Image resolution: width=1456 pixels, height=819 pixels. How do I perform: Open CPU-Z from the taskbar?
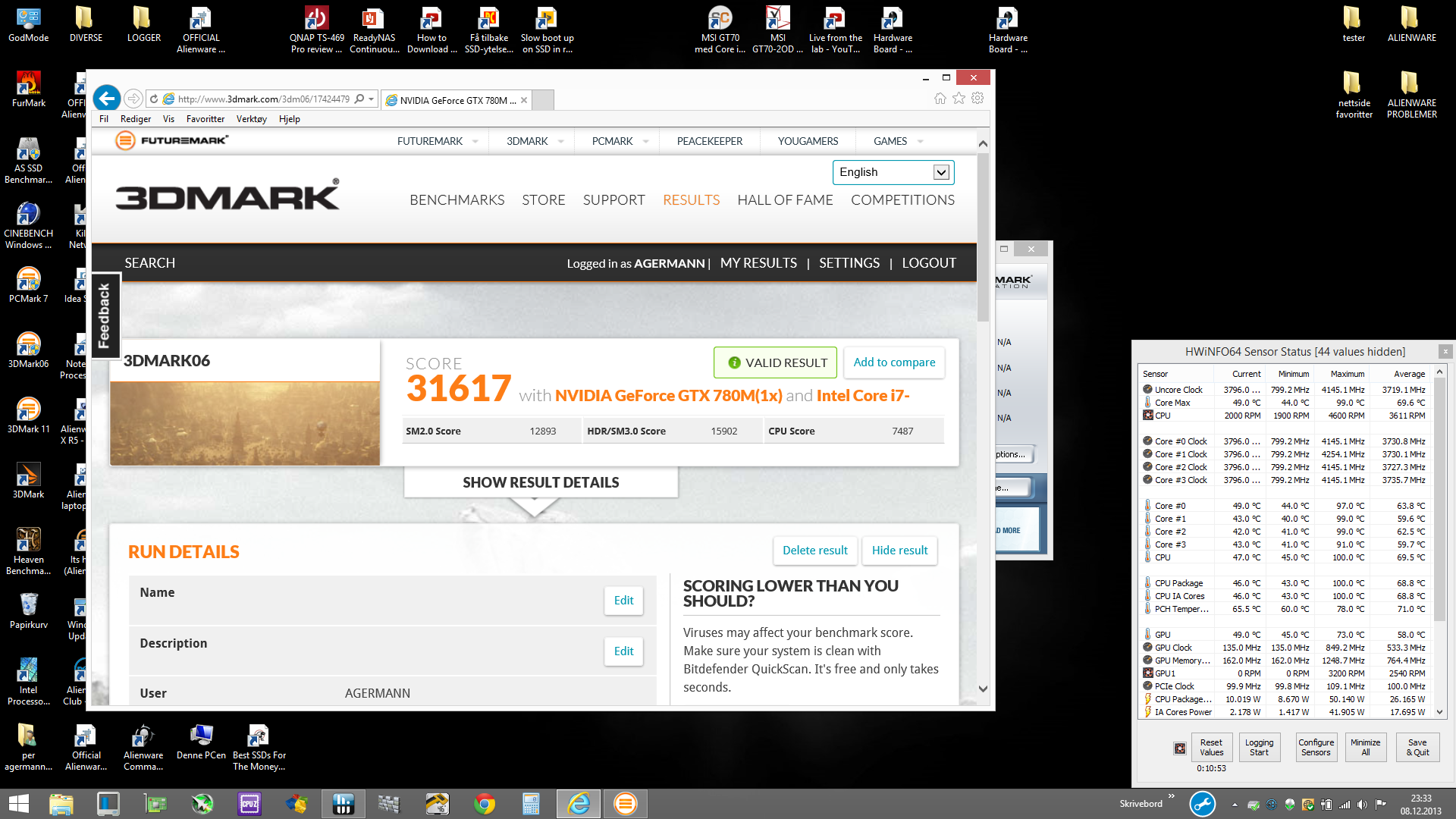coord(249,804)
